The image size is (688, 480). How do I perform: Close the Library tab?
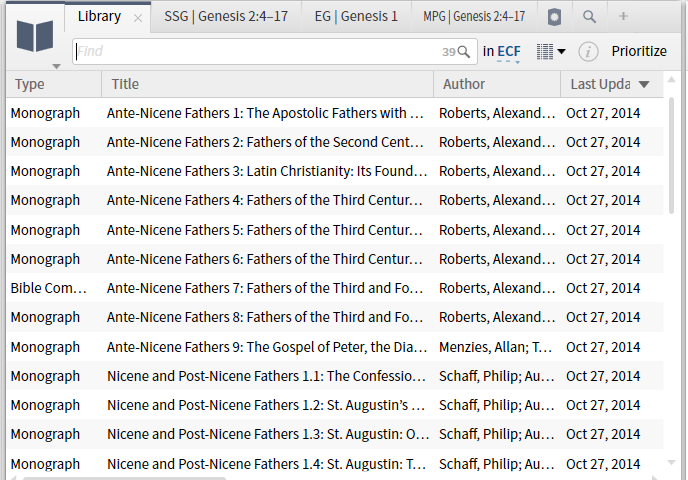138,18
